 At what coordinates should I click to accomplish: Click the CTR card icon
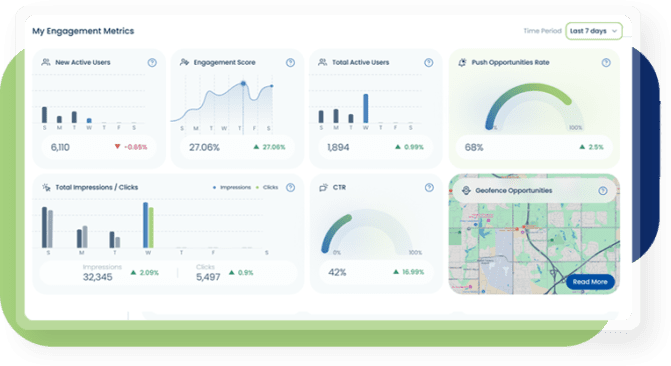pyautogui.click(x=324, y=187)
